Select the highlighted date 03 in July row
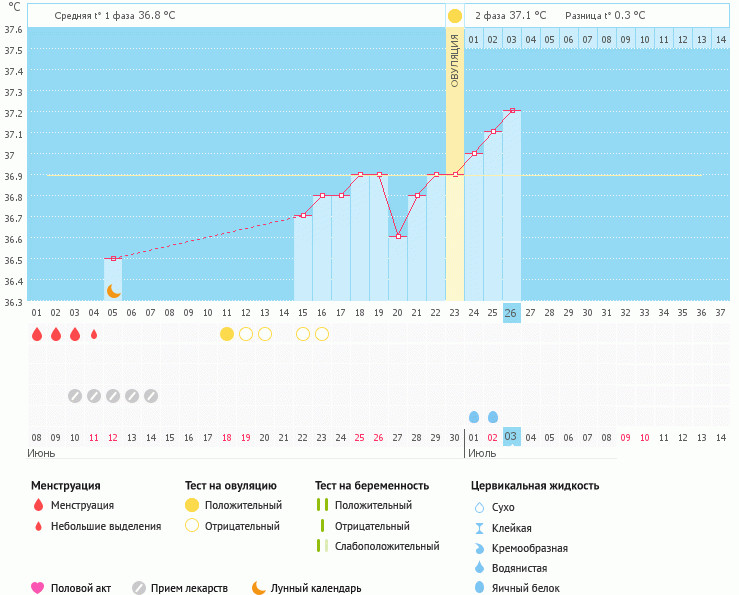The width and height of the screenshot is (739, 595). coord(511,438)
